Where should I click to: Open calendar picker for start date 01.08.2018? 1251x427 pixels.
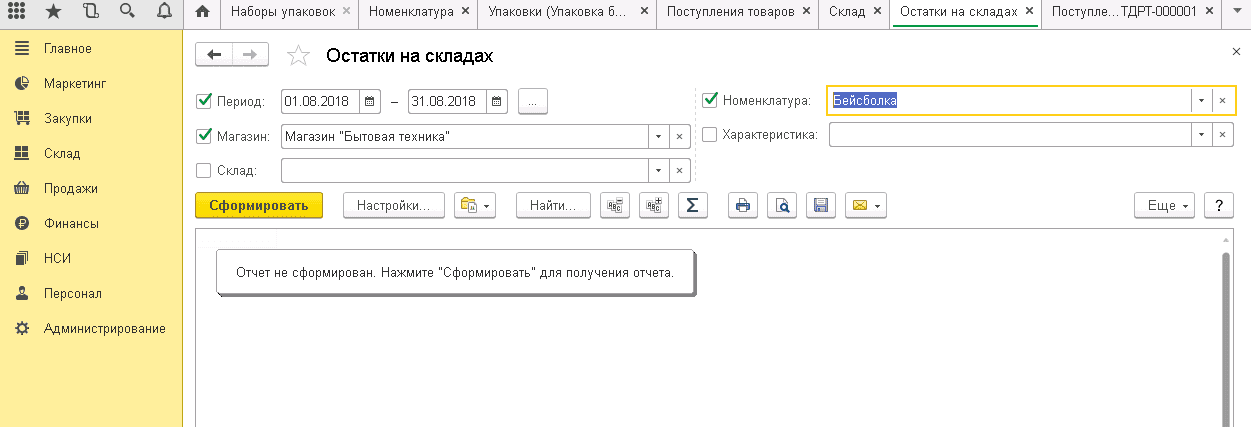pyautogui.click(x=370, y=101)
